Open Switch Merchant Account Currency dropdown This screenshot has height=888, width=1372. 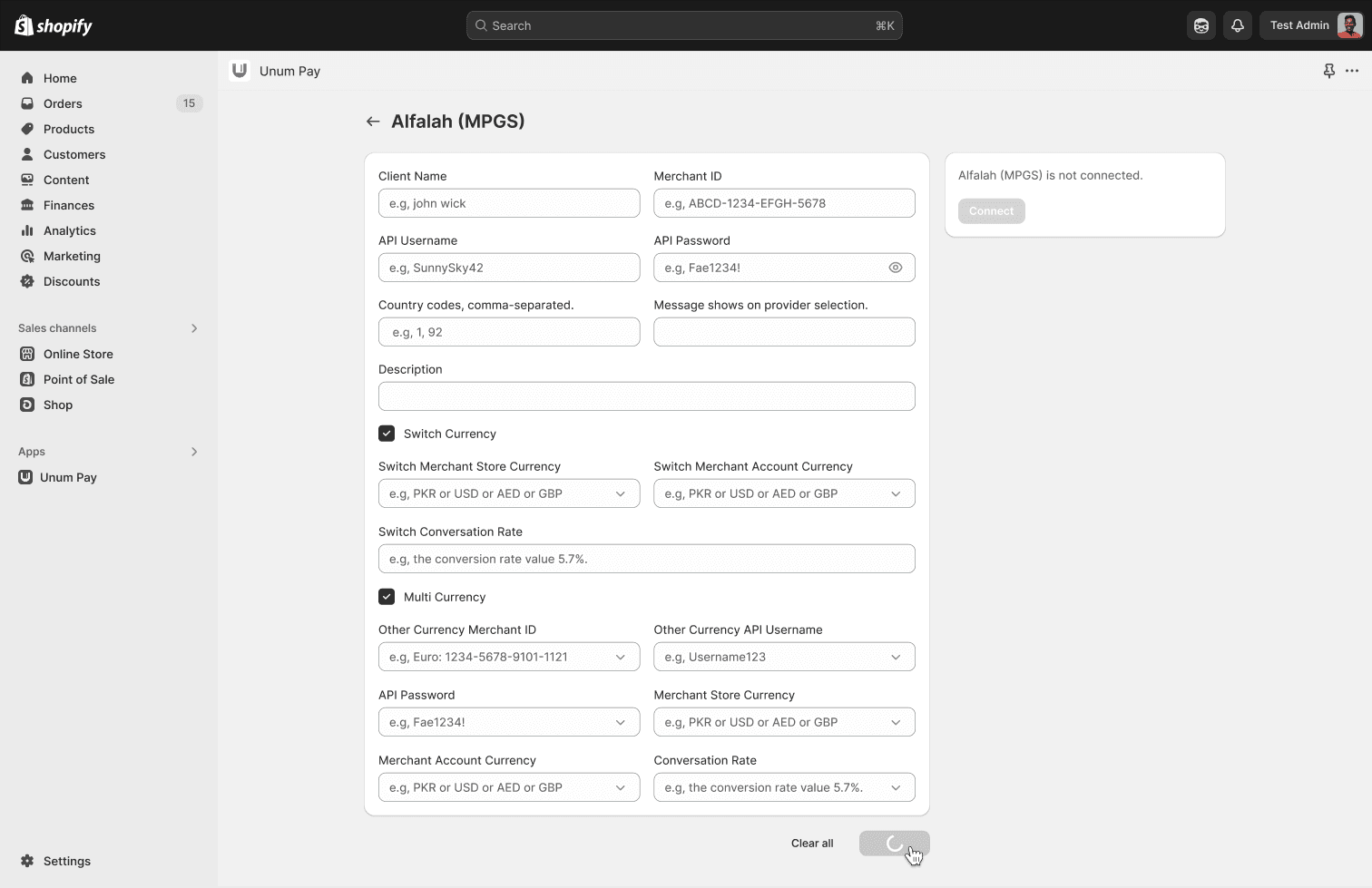click(x=783, y=493)
